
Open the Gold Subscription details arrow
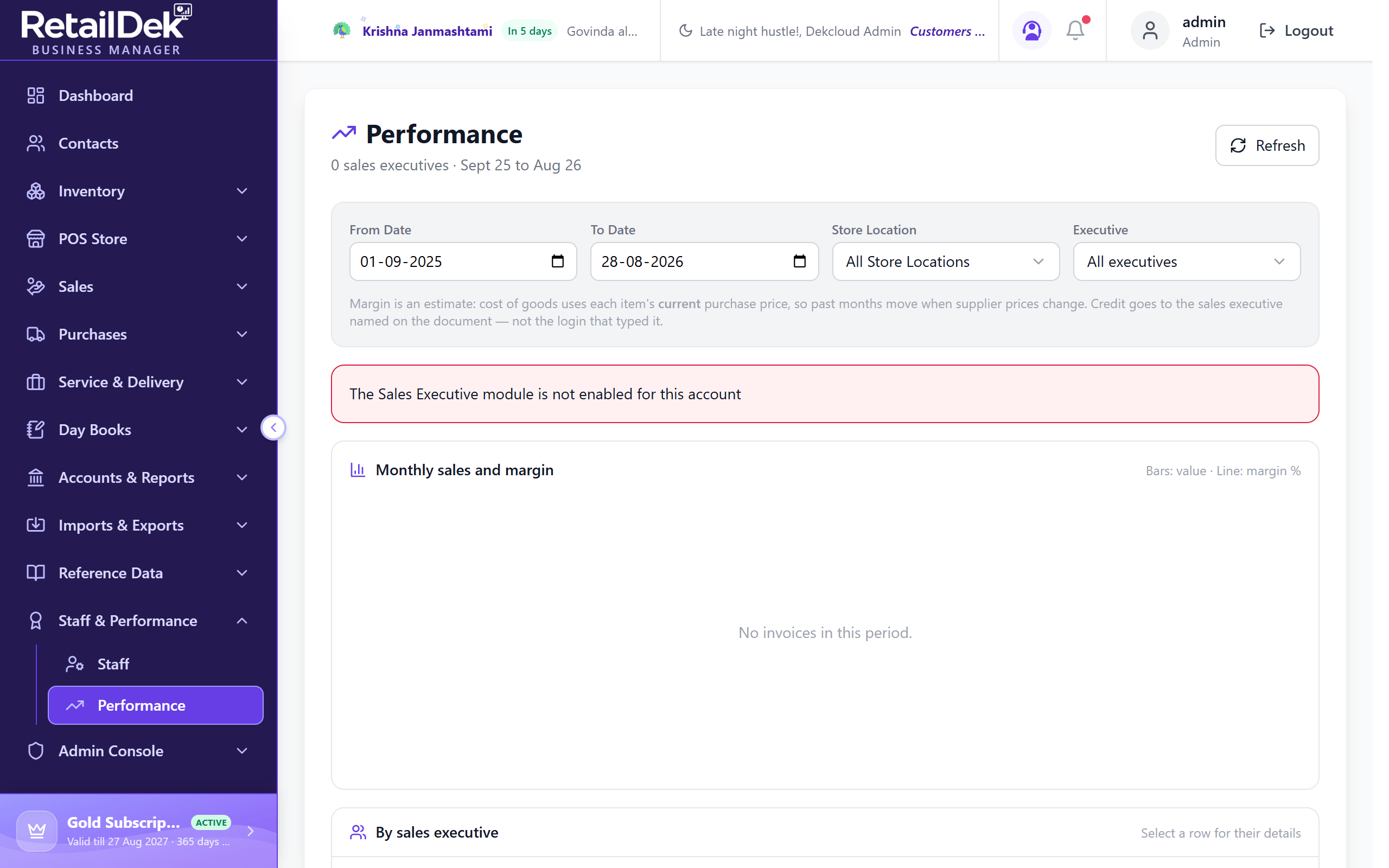(251, 830)
